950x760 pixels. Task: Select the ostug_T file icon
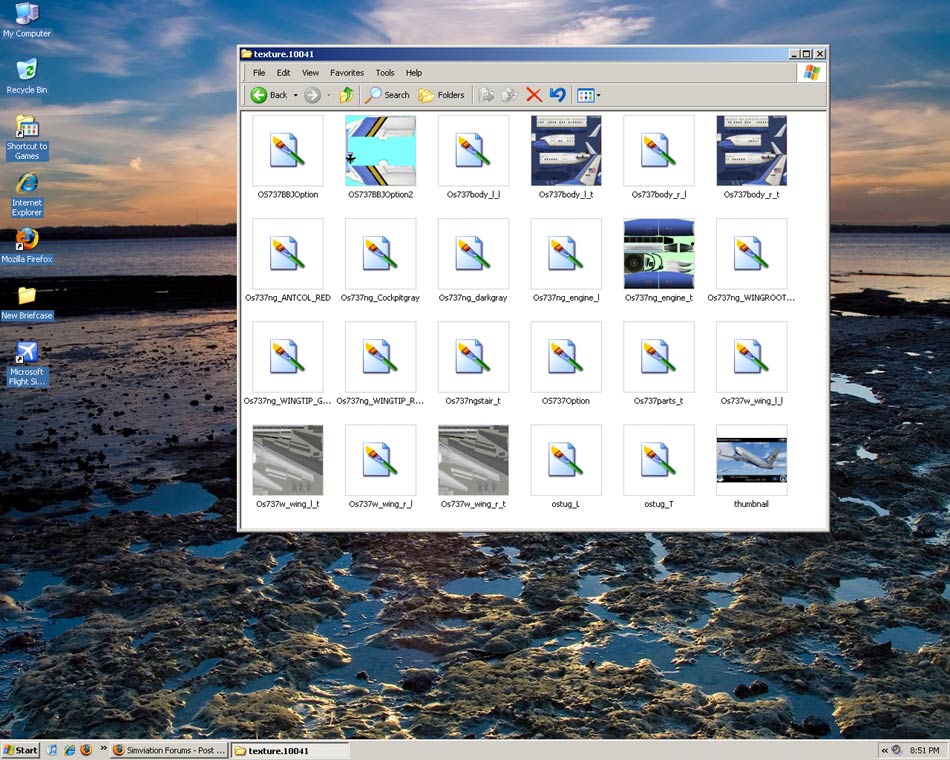658,460
